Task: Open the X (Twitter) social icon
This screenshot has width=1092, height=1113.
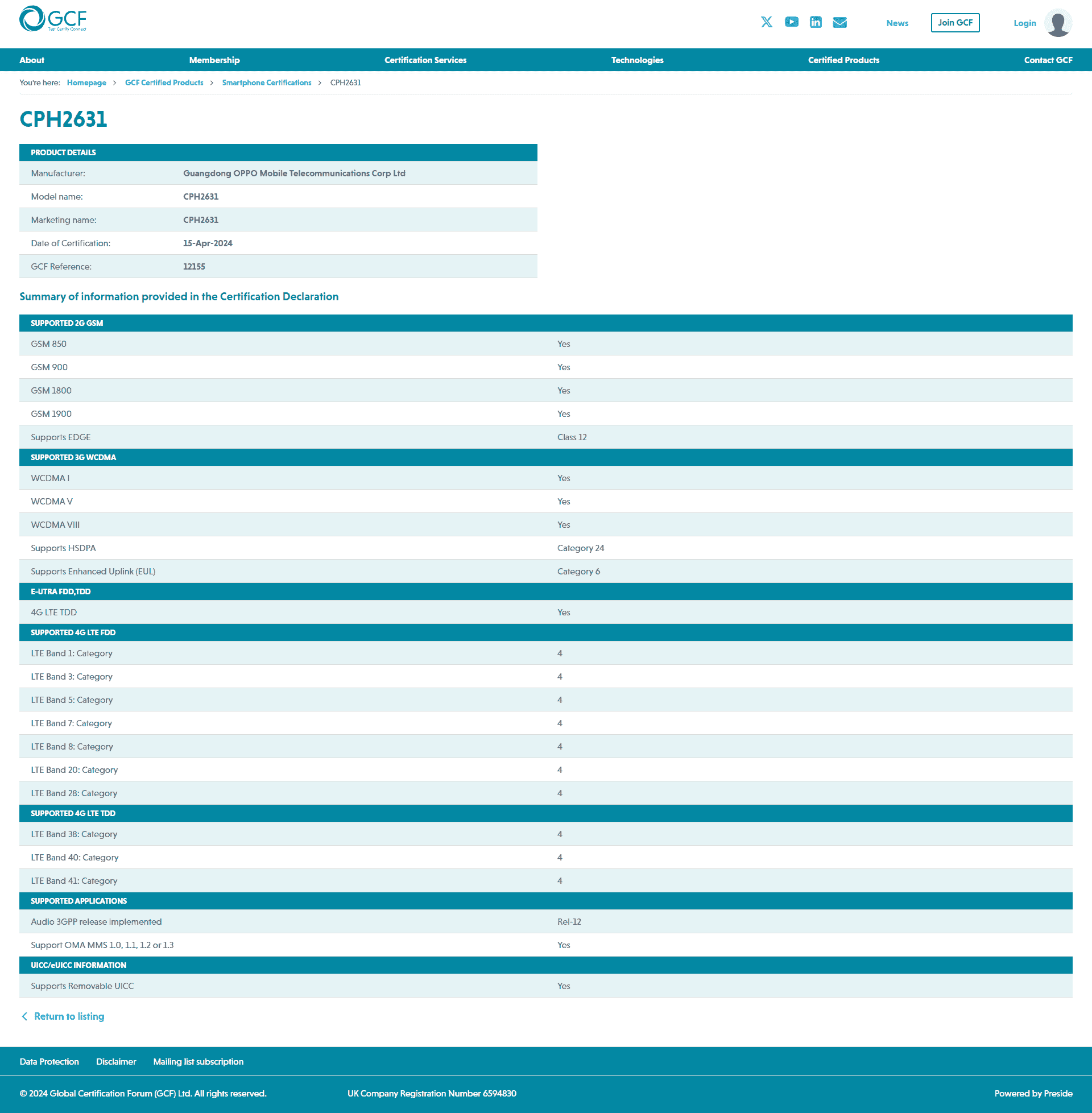Action: click(x=766, y=22)
